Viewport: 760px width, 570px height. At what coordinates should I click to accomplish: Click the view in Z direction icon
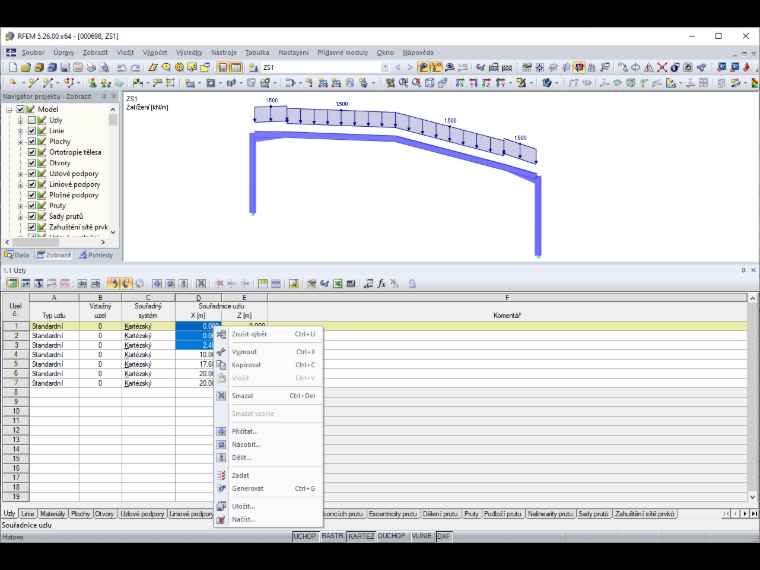coord(486,83)
